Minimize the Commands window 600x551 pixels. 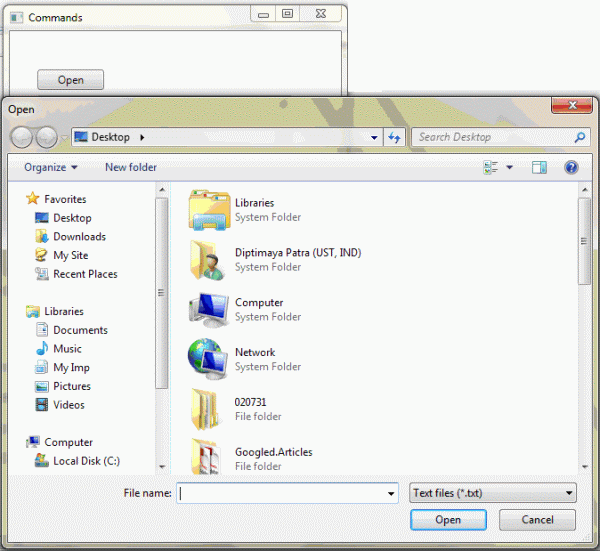[x=263, y=14]
